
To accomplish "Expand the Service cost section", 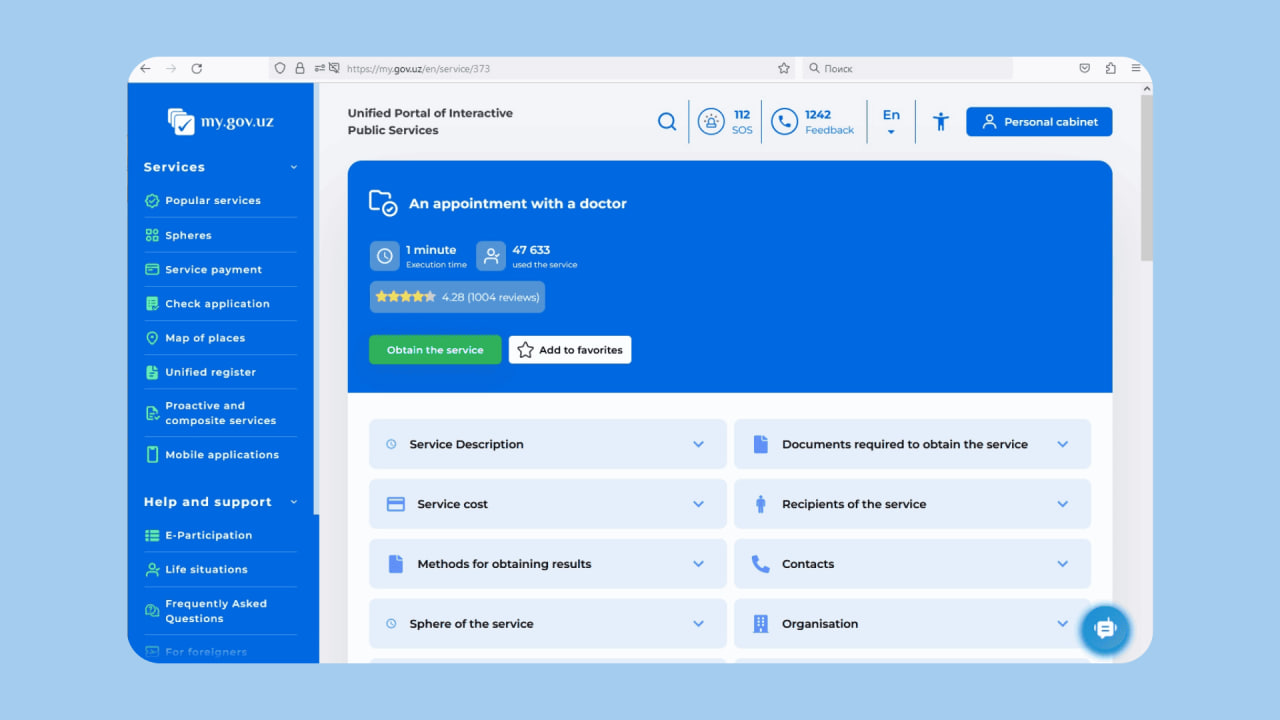I will click(x=547, y=504).
